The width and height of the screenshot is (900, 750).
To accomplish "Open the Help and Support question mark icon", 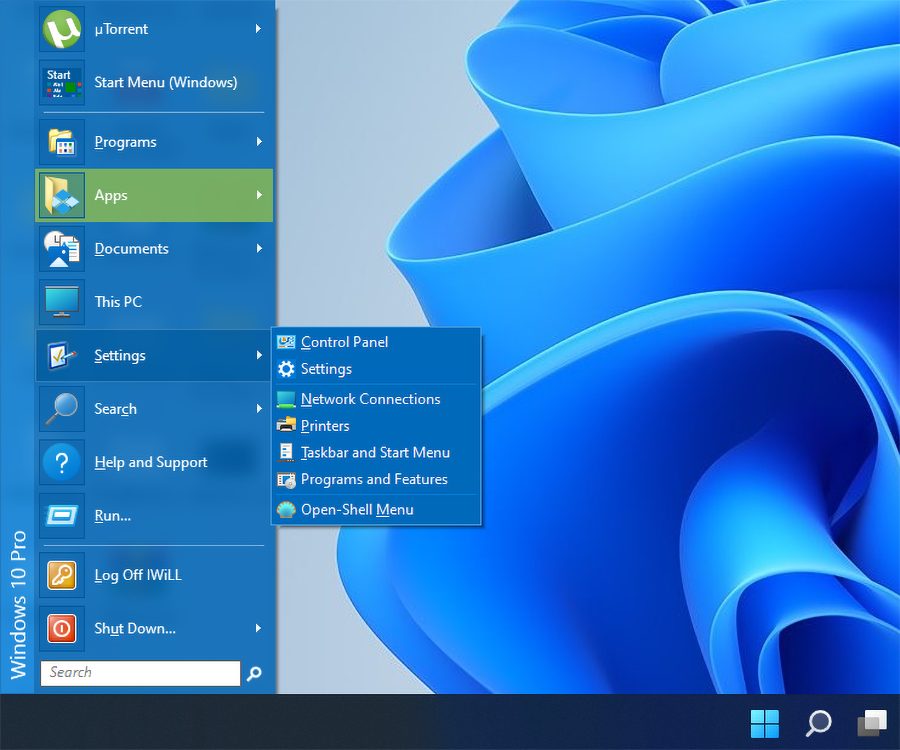I will [61, 462].
